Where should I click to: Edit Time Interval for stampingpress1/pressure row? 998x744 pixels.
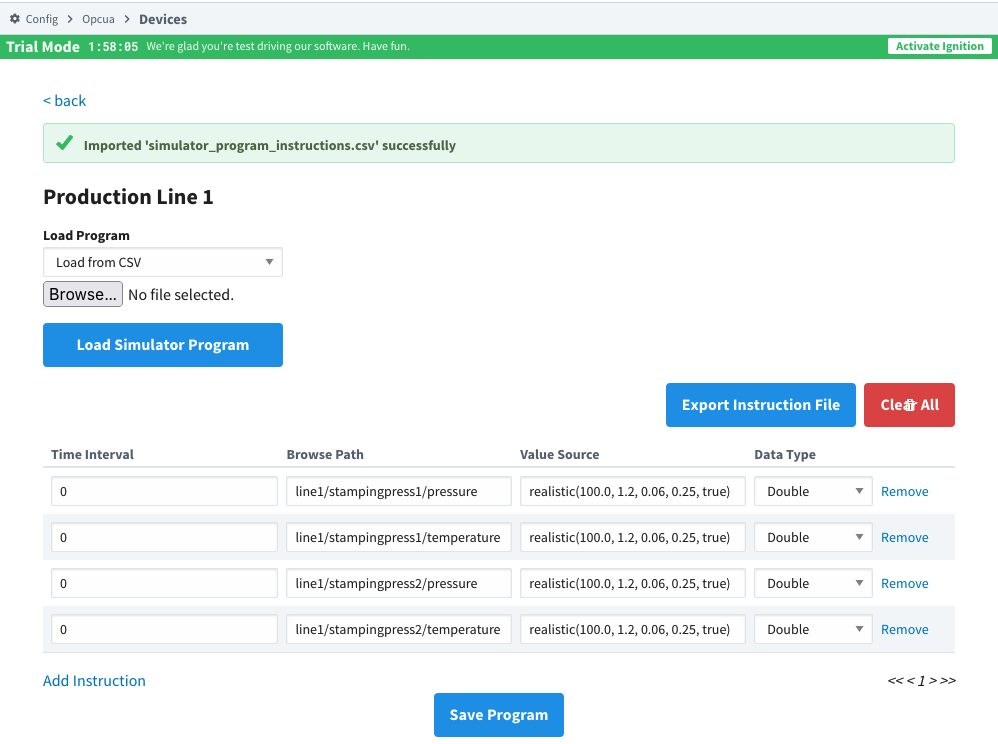point(164,491)
